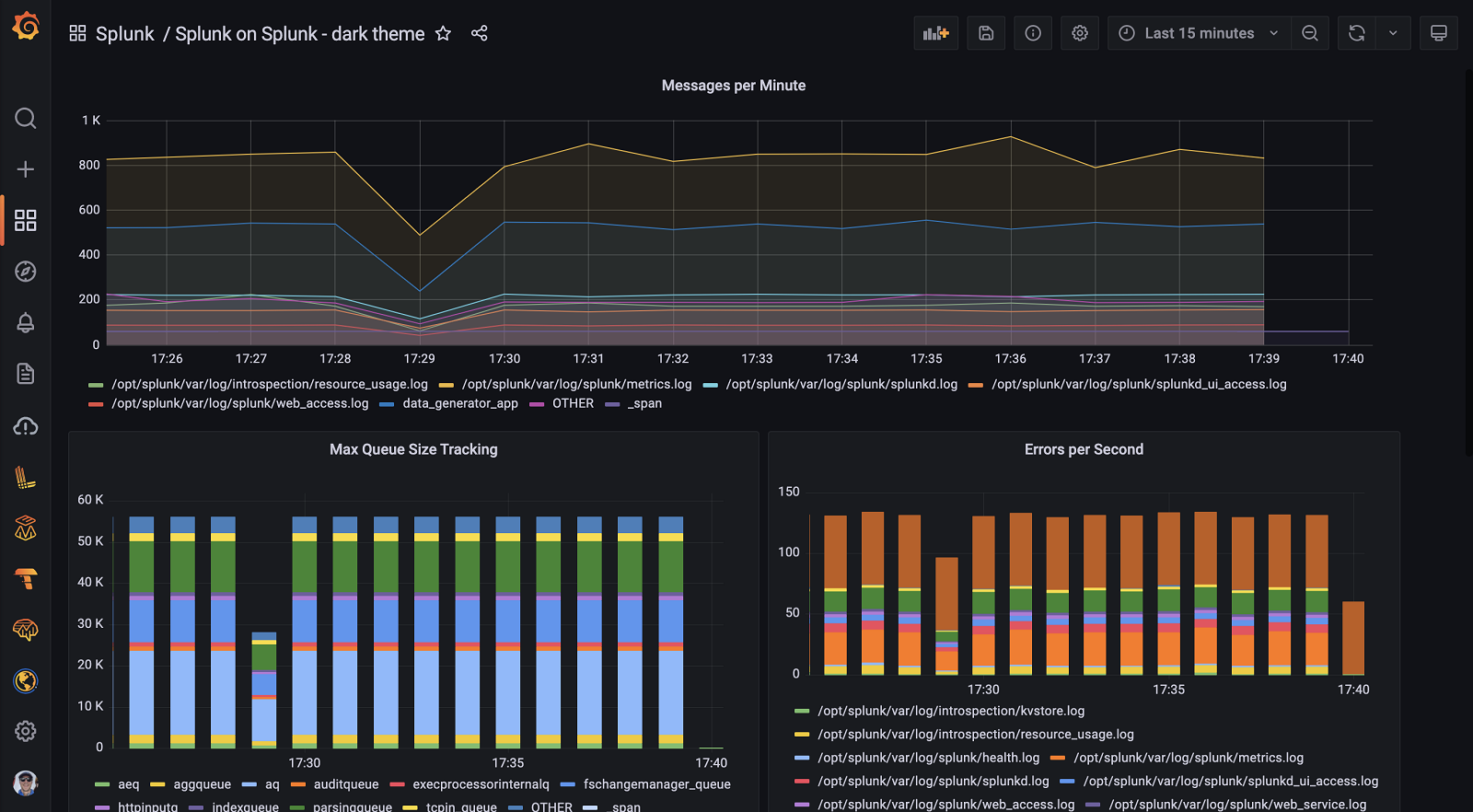This screenshot has width=1473, height=812.
Task: Toggle the aq queue series
Action: (x=273, y=784)
